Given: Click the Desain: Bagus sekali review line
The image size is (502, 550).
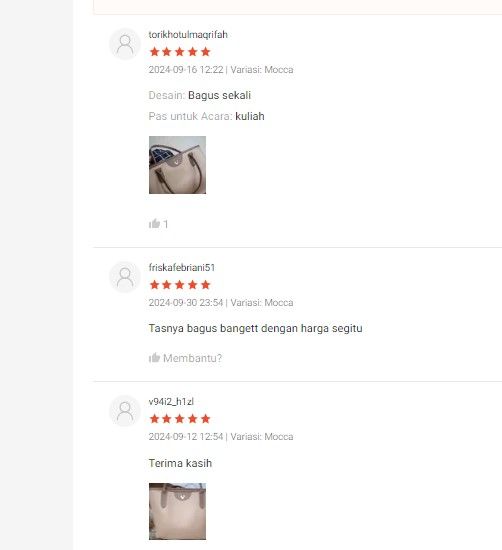Looking at the screenshot, I should [x=200, y=95].
